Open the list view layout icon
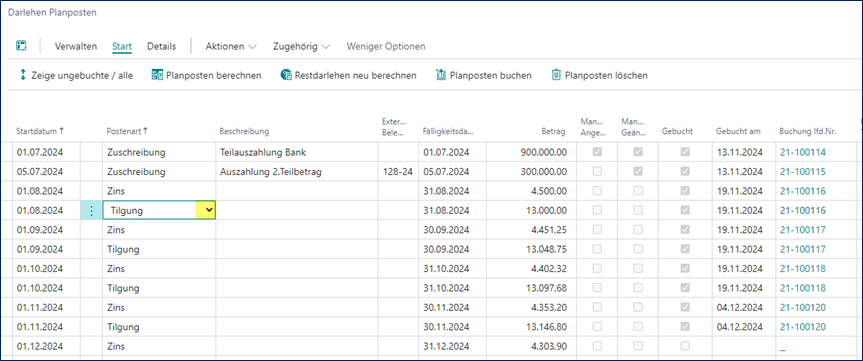The image size is (863, 361). pos(21,46)
